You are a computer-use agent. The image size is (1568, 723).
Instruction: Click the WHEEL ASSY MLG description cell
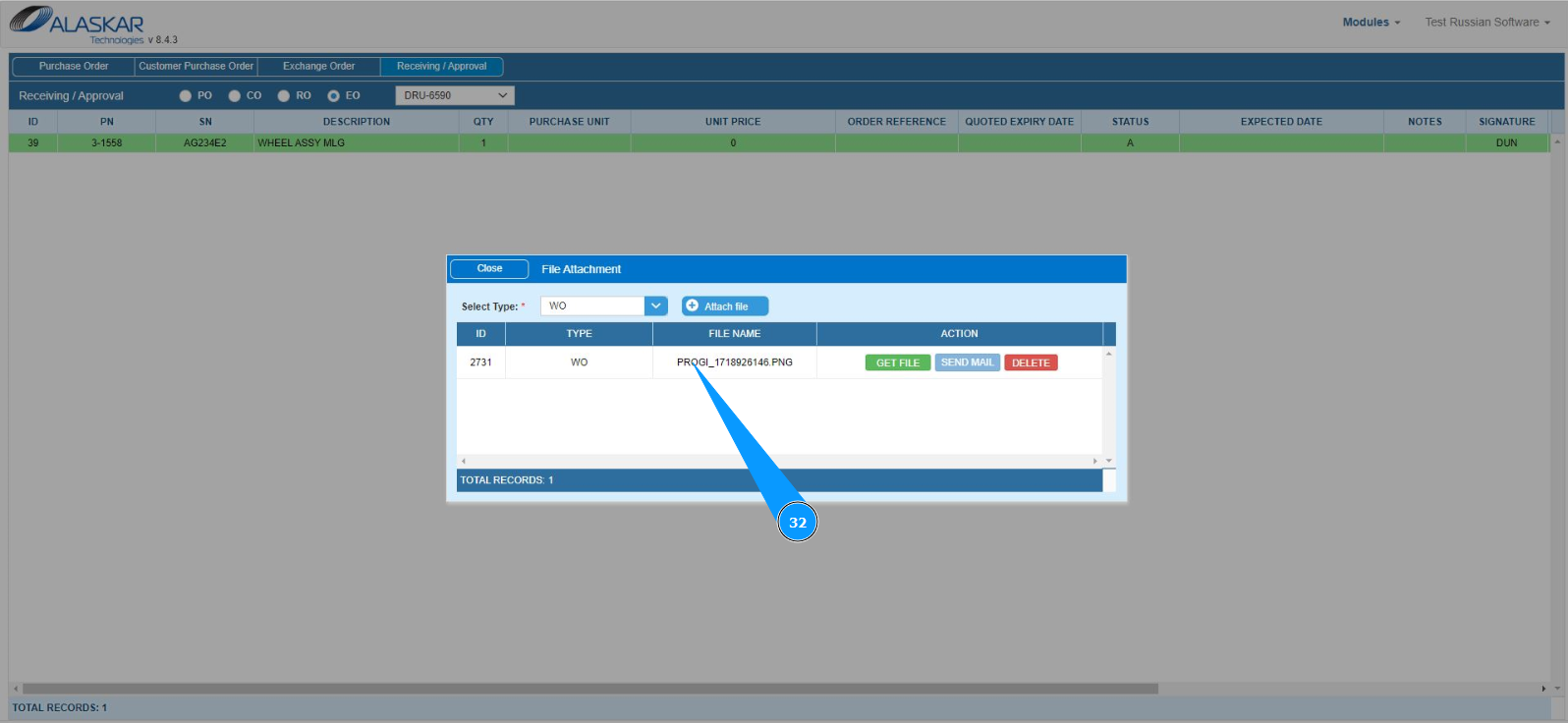click(x=357, y=143)
